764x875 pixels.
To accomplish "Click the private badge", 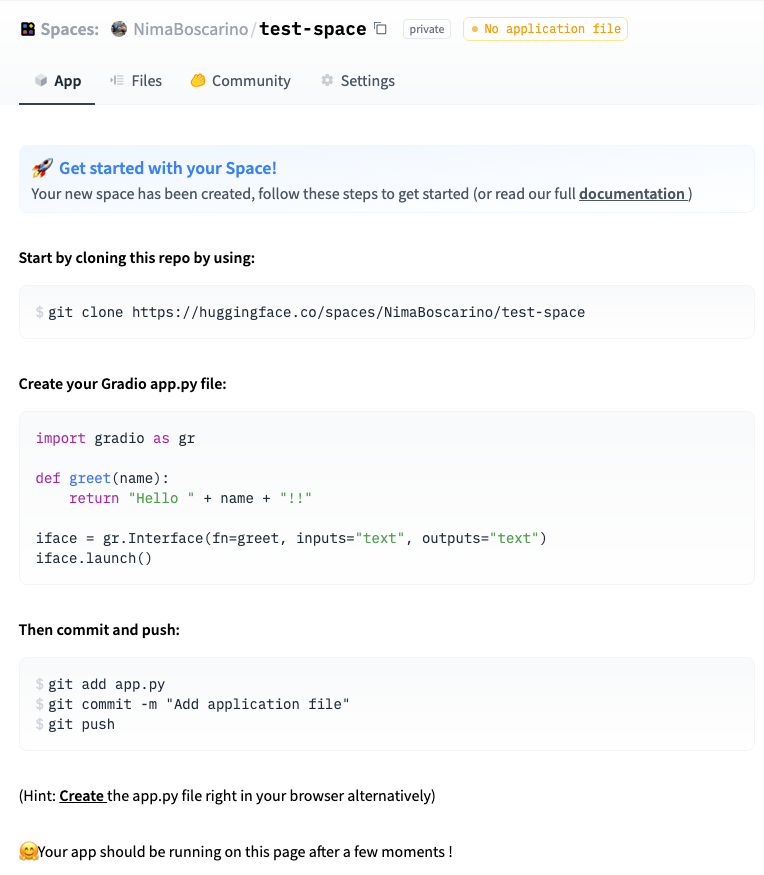I will [x=427, y=29].
